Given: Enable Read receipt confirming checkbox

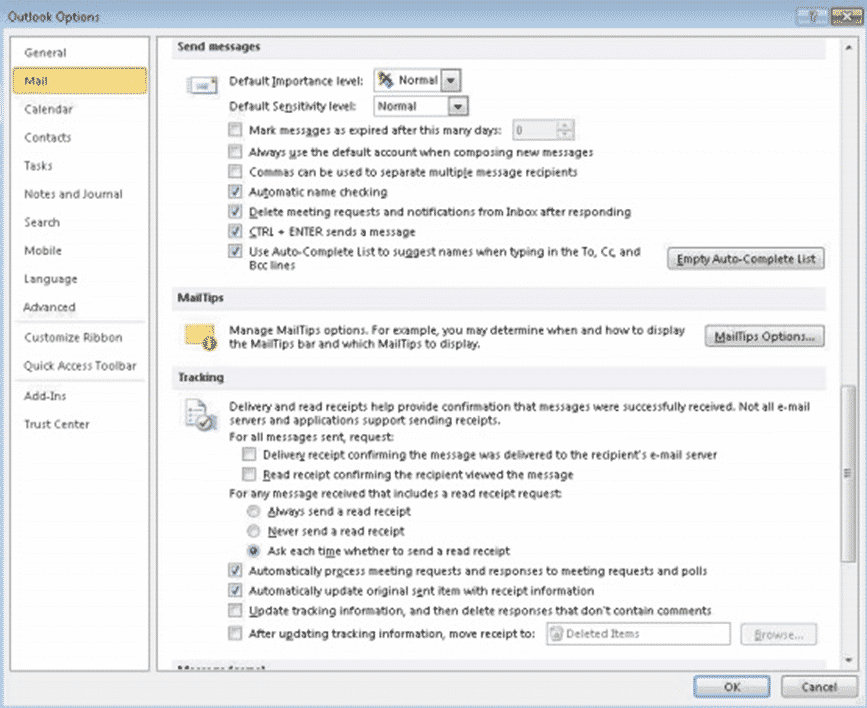Looking at the screenshot, I should pos(249,474).
